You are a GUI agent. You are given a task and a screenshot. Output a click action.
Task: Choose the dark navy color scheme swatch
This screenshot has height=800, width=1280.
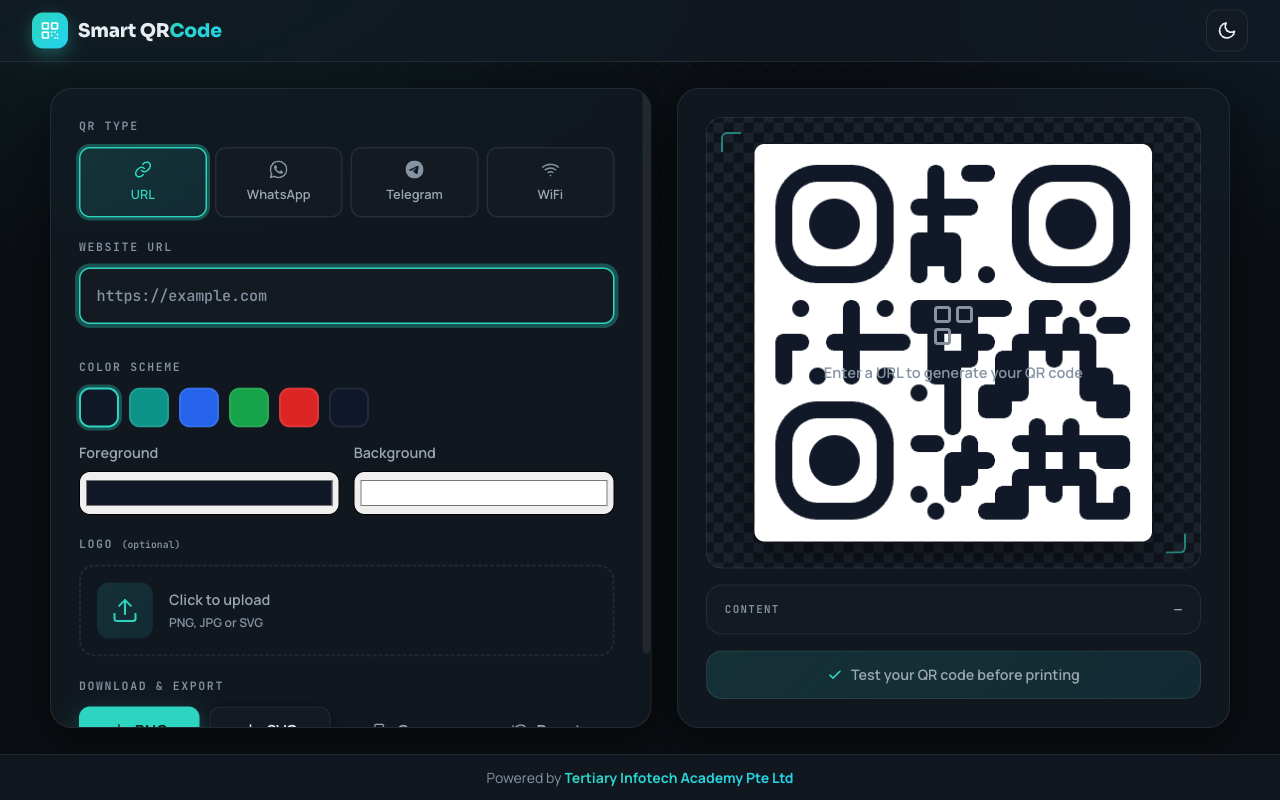[x=99, y=407]
